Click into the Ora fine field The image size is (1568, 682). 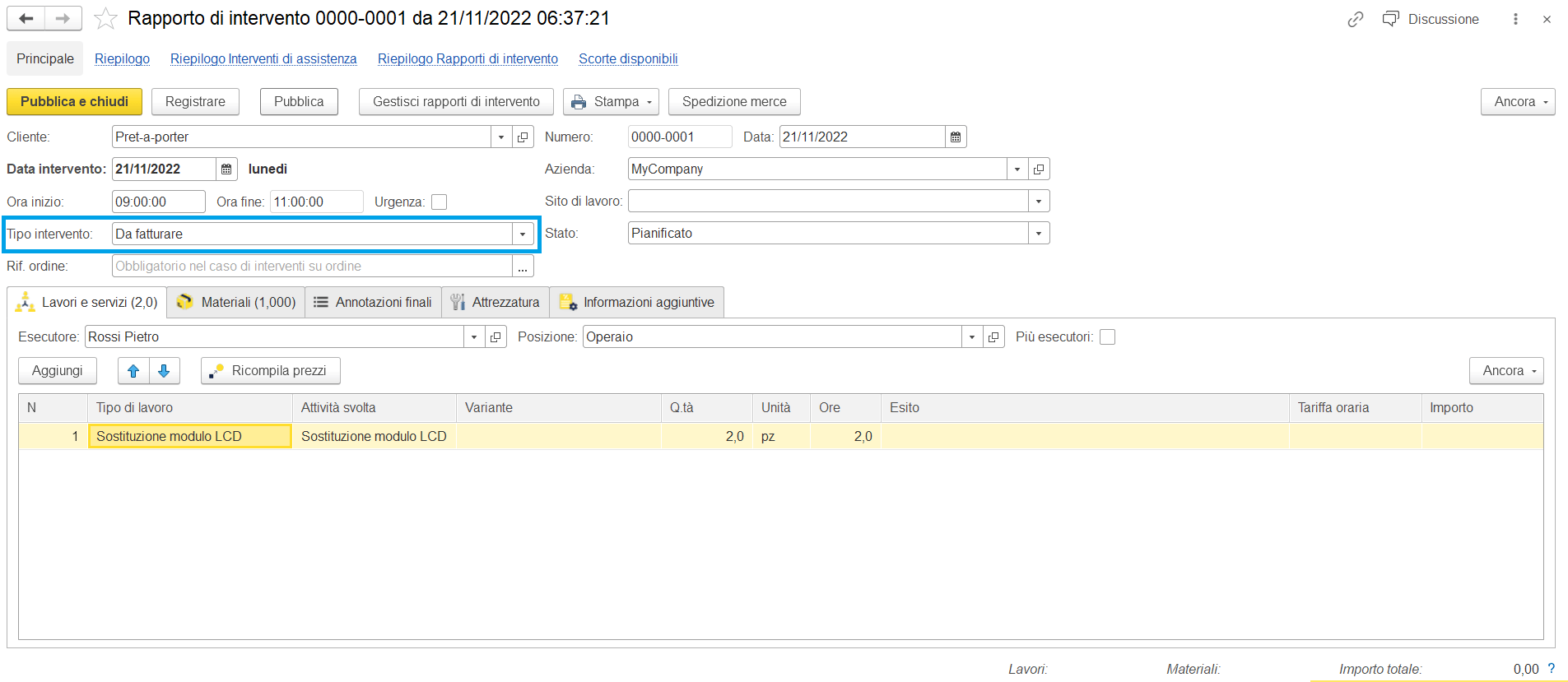[317, 202]
